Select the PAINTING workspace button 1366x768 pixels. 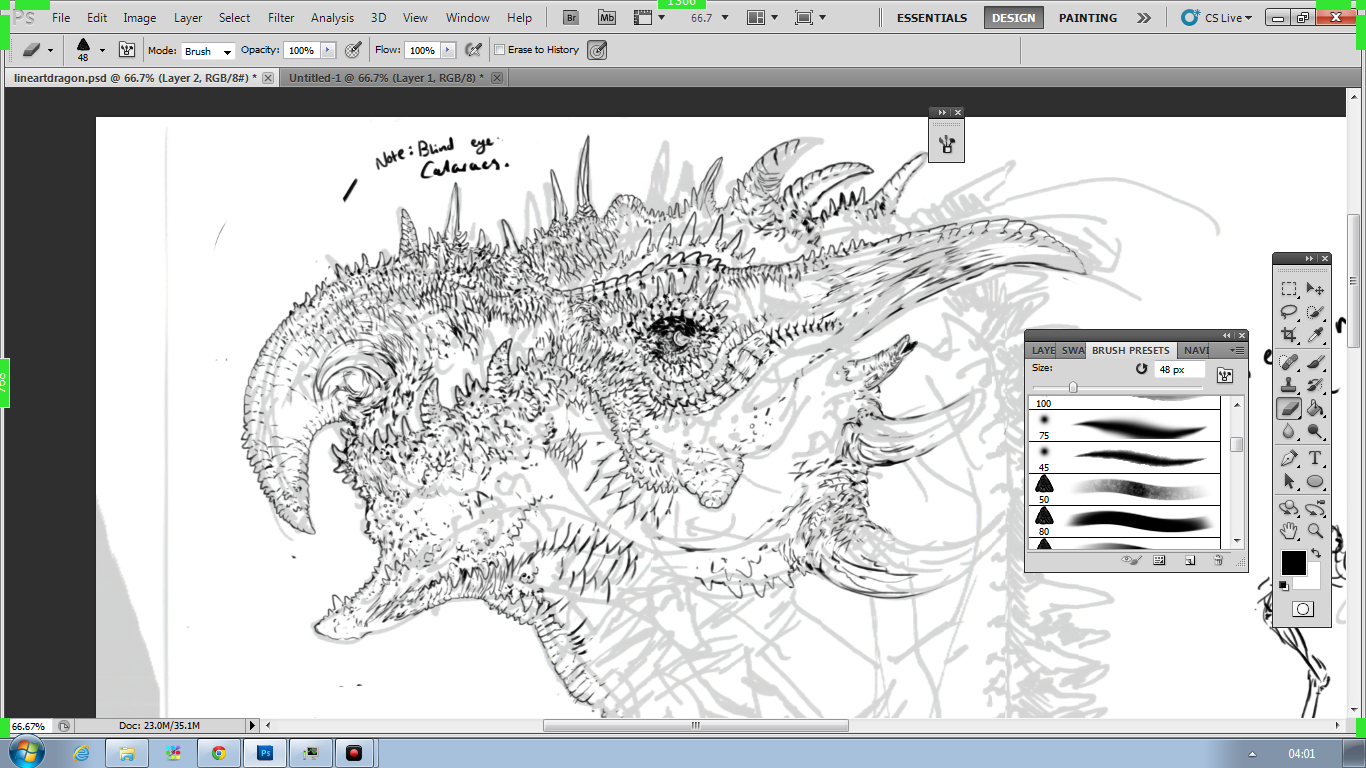click(x=1087, y=17)
